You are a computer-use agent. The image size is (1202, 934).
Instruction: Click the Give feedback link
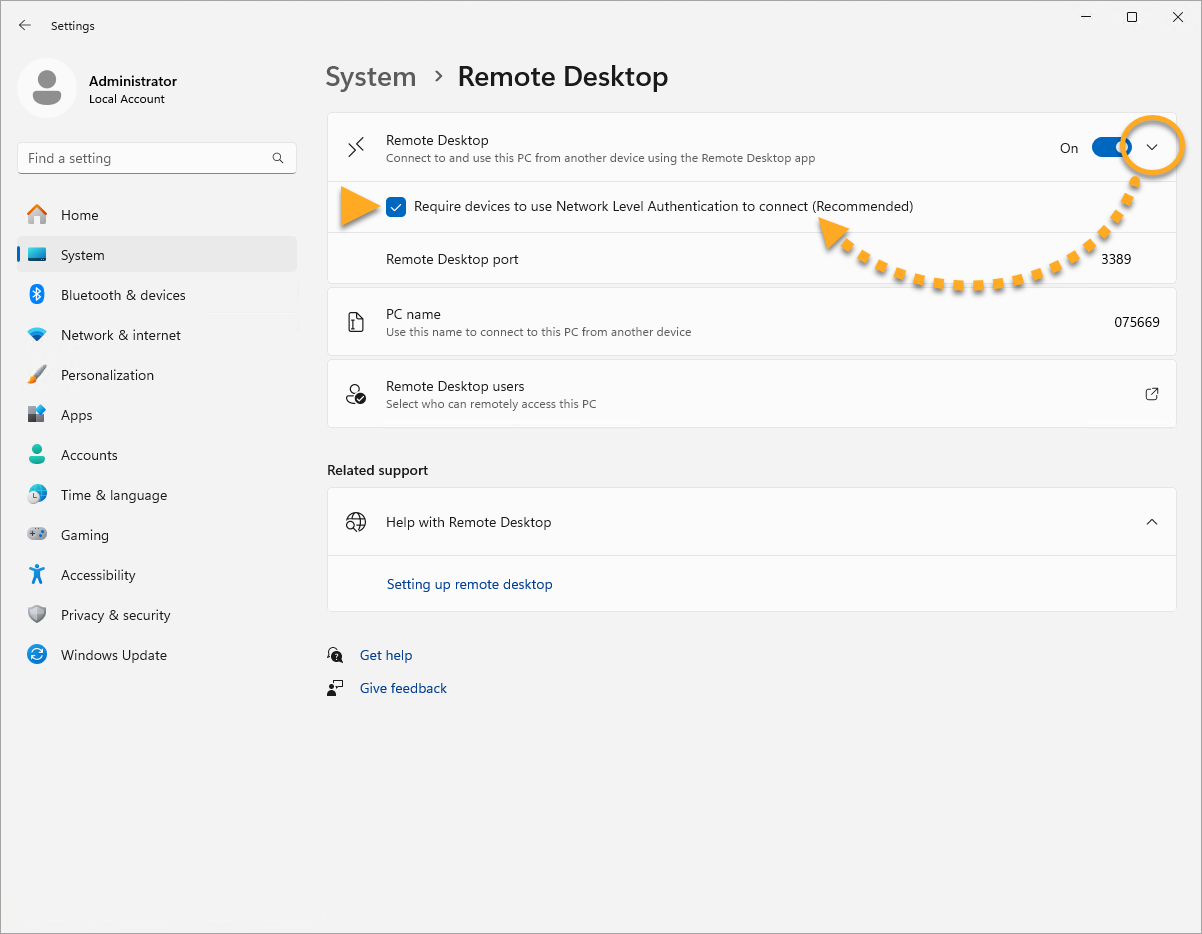[403, 688]
